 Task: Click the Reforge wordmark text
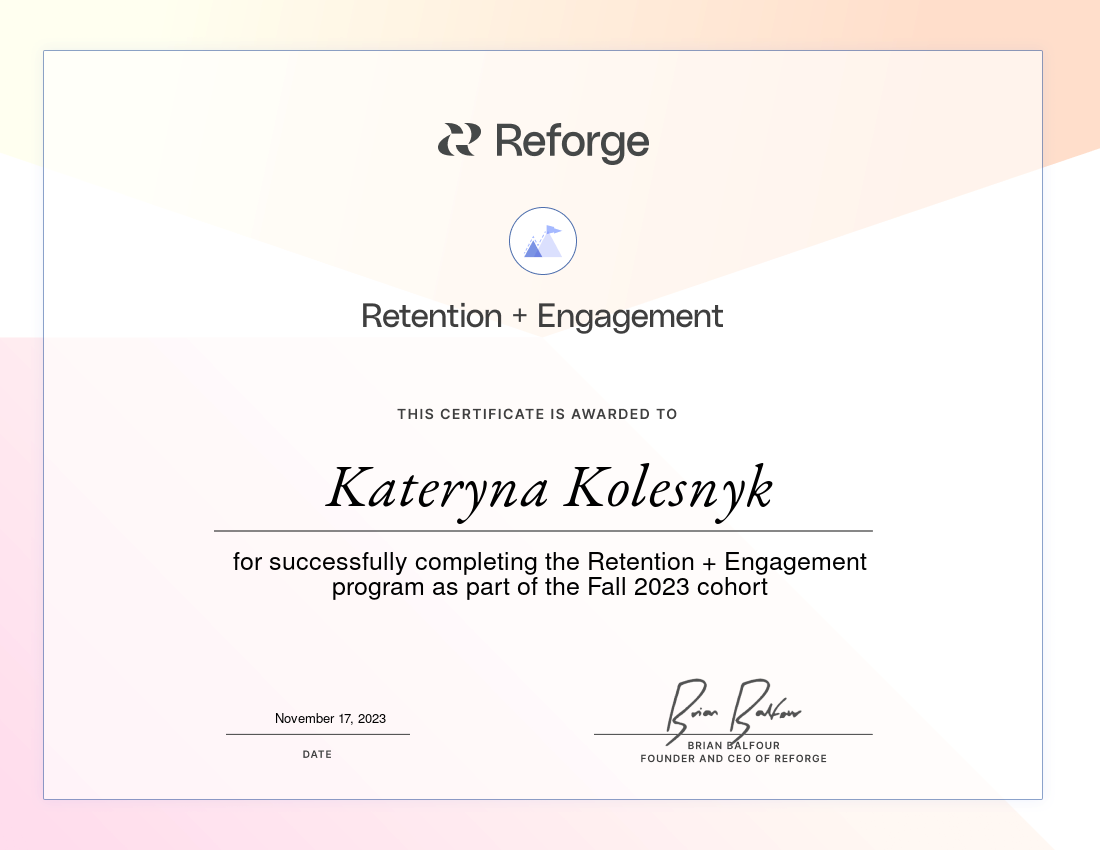tap(571, 142)
